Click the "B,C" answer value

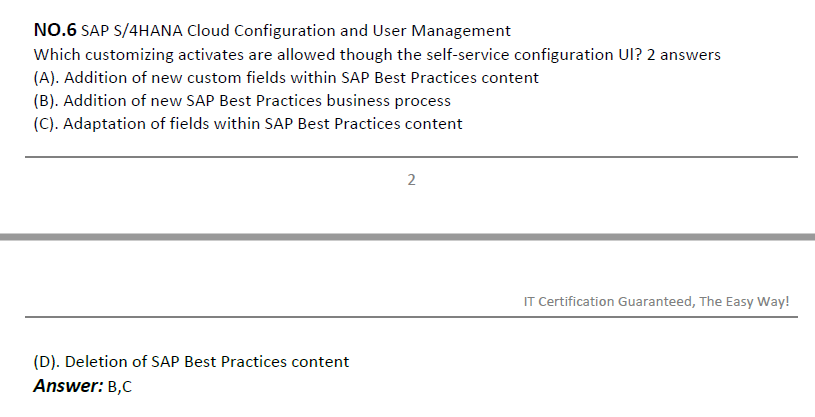point(119,386)
